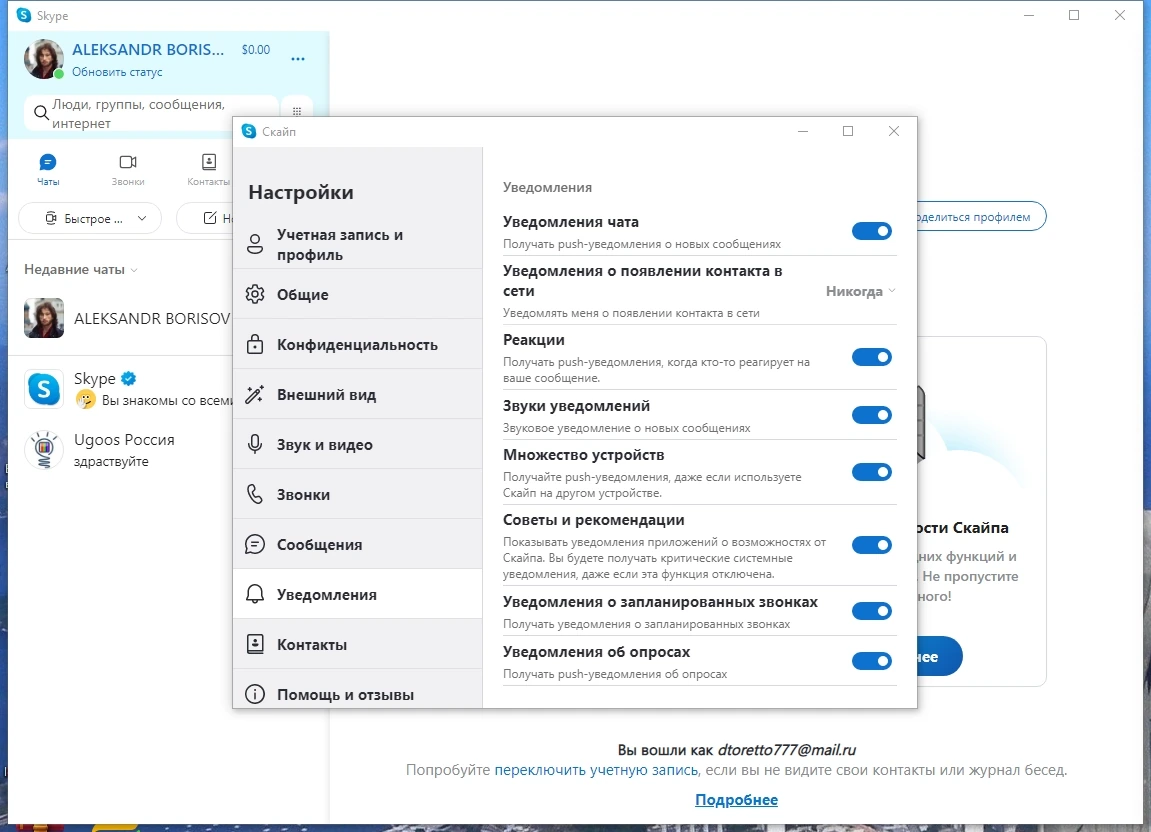Screen dimensions: 1151x832
Task: Click the Подробнее link at bottom
Action: (736, 800)
